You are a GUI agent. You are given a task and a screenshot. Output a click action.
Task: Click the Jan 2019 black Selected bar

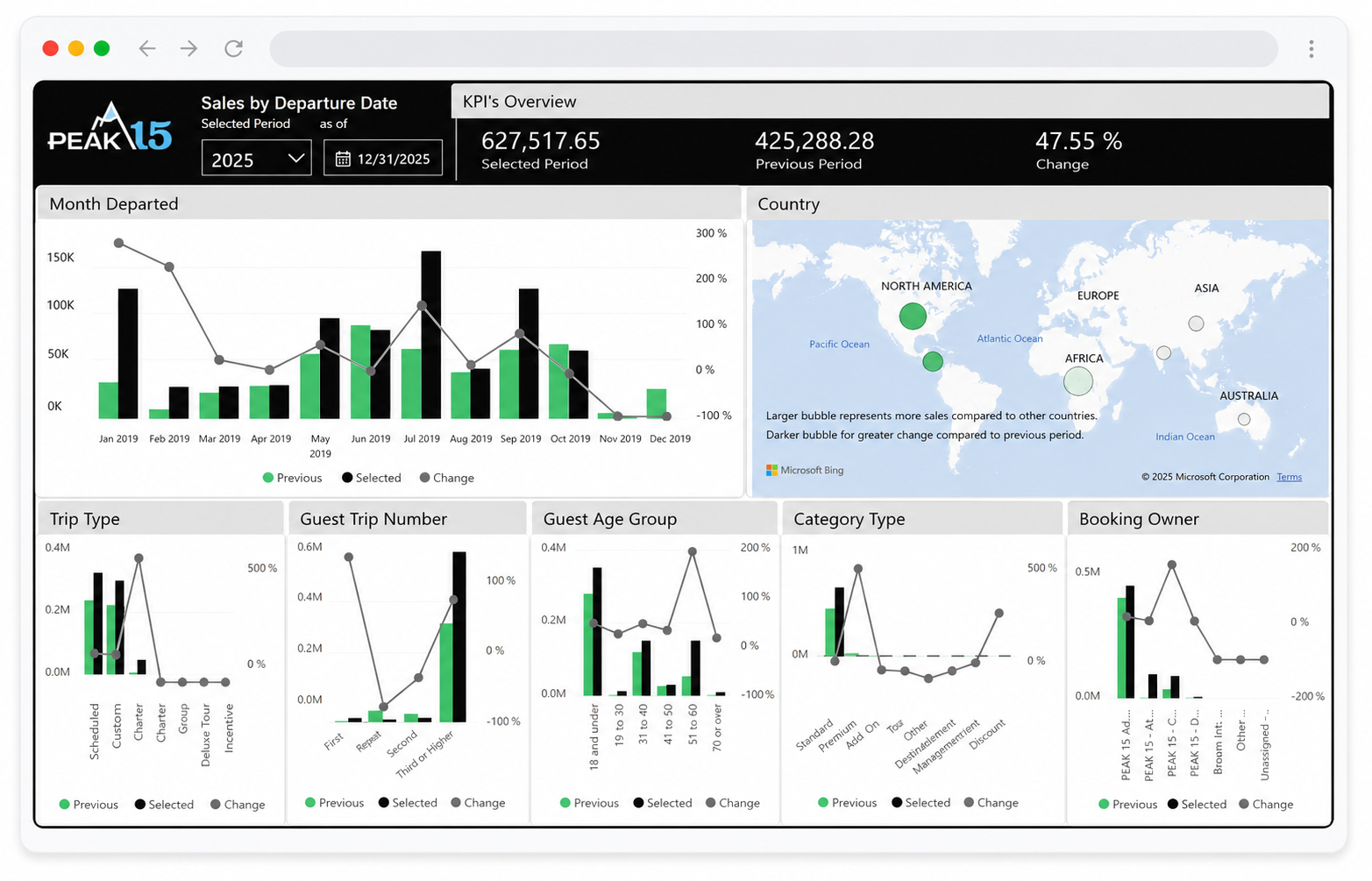click(128, 353)
